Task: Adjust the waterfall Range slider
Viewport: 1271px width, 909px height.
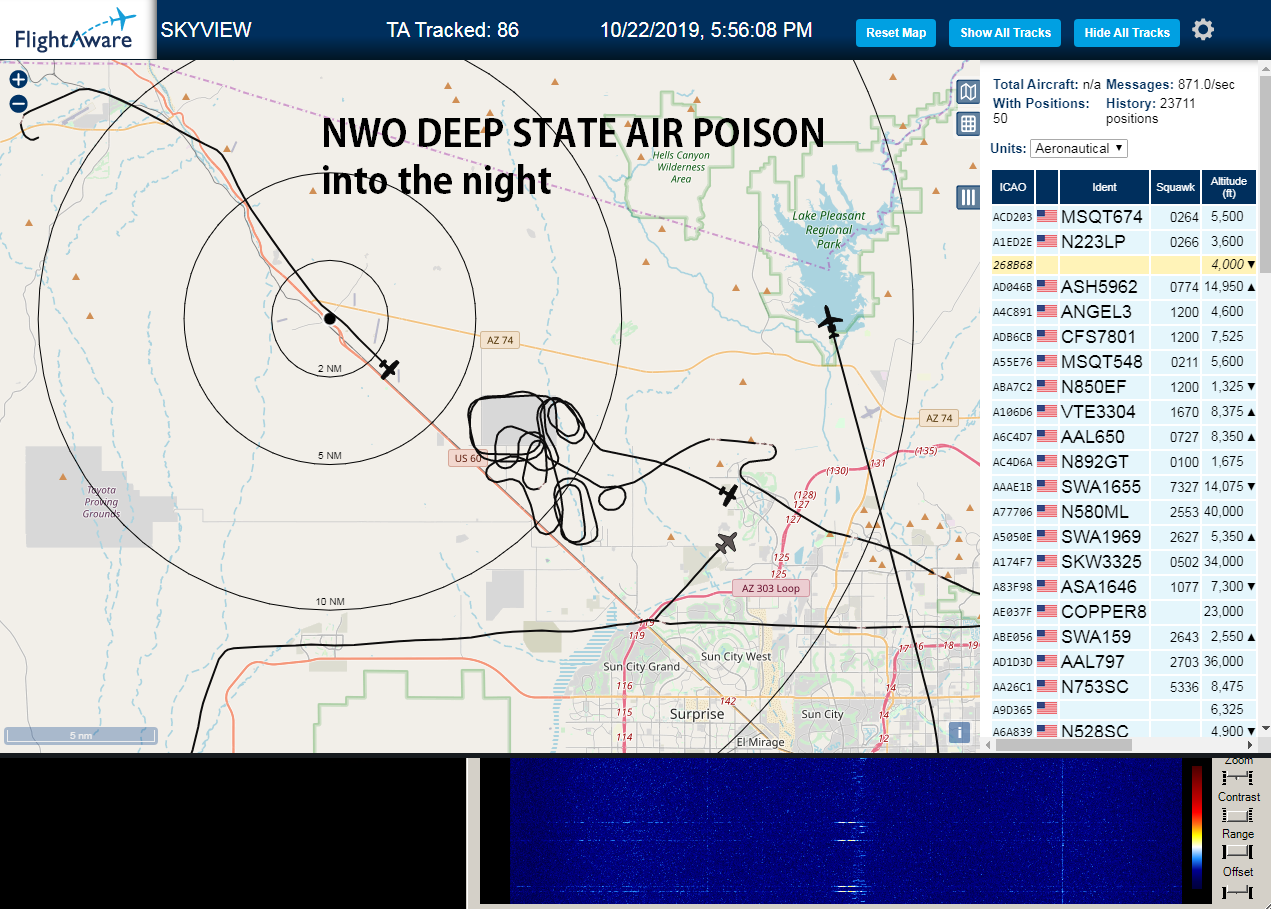Action: pyautogui.click(x=1238, y=851)
